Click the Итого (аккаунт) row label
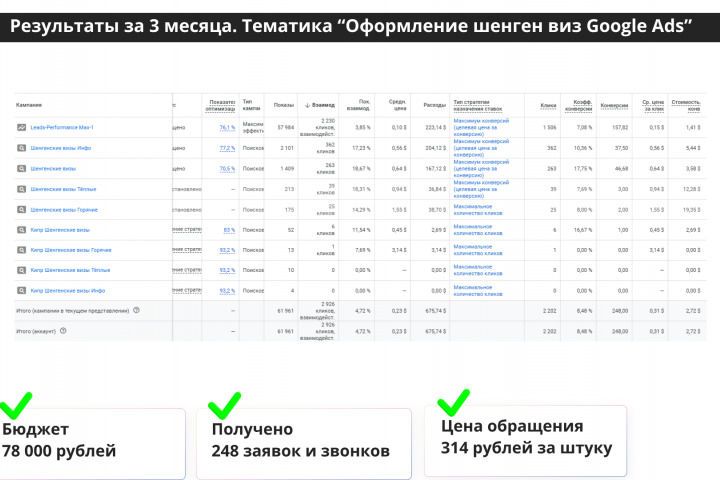Screen dimensions: 720x480 pos(36,331)
